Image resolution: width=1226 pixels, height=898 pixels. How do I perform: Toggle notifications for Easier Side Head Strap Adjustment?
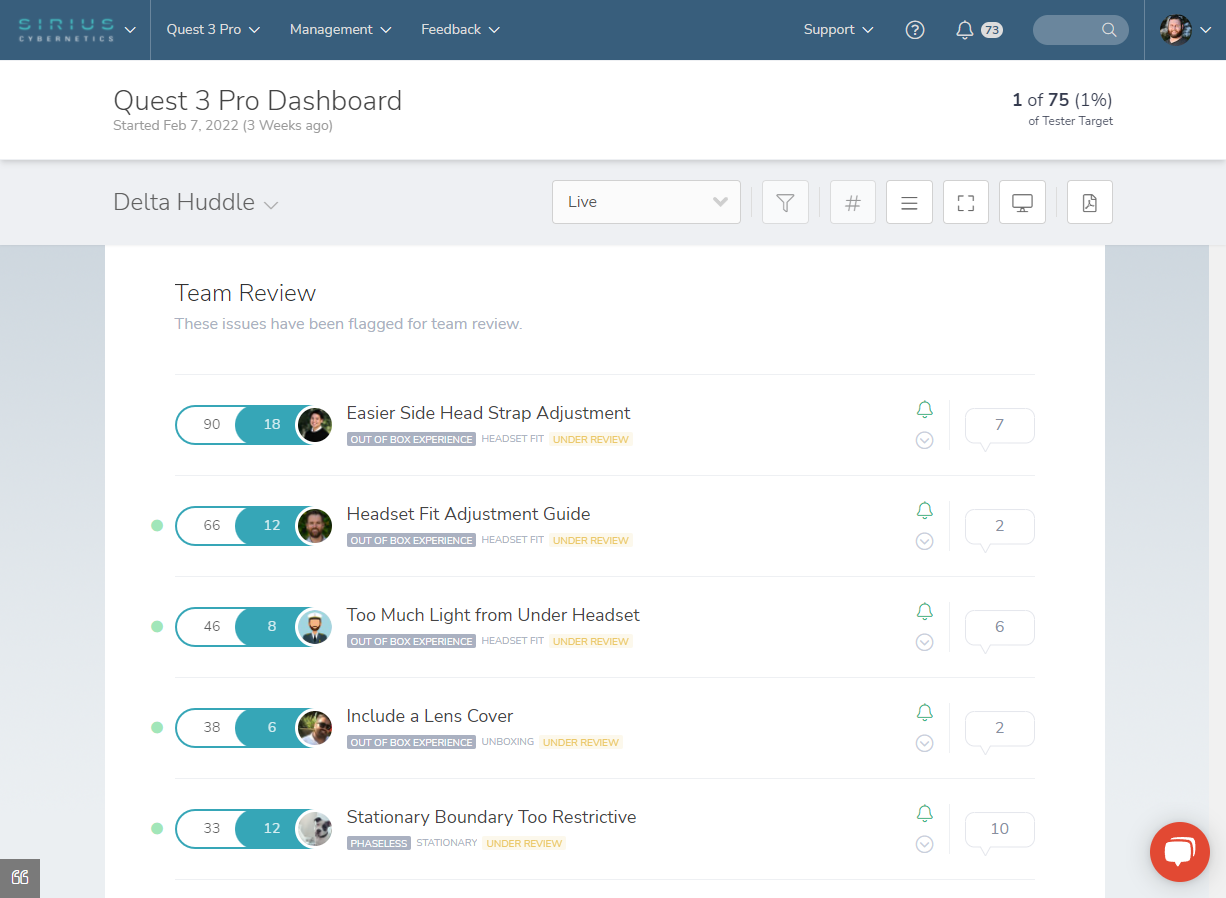[x=924, y=409]
